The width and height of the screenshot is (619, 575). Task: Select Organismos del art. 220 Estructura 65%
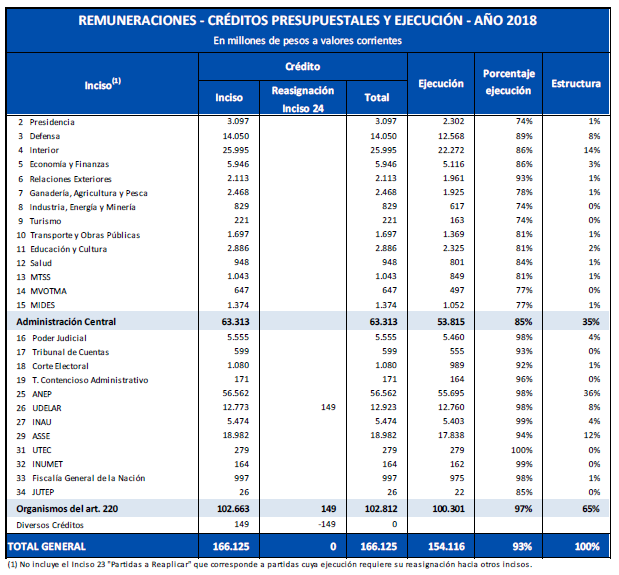[x=591, y=509]
